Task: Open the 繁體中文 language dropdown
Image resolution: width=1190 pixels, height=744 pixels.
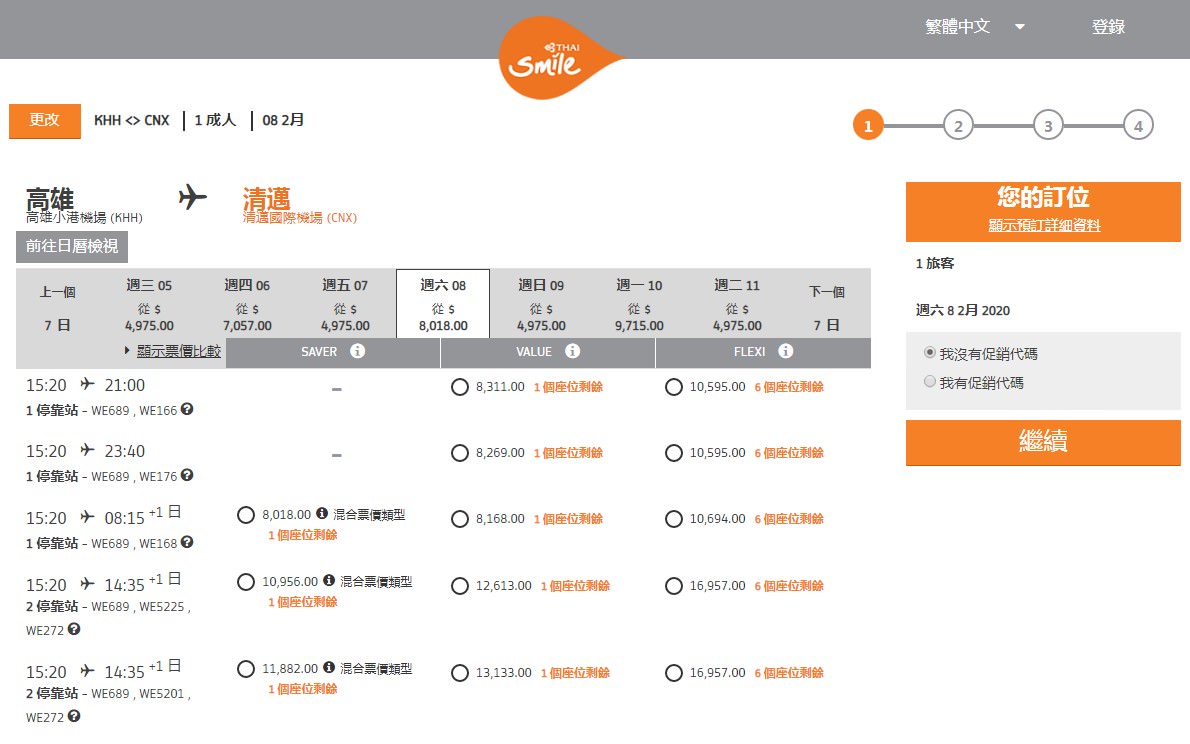Action: point(975,27)
